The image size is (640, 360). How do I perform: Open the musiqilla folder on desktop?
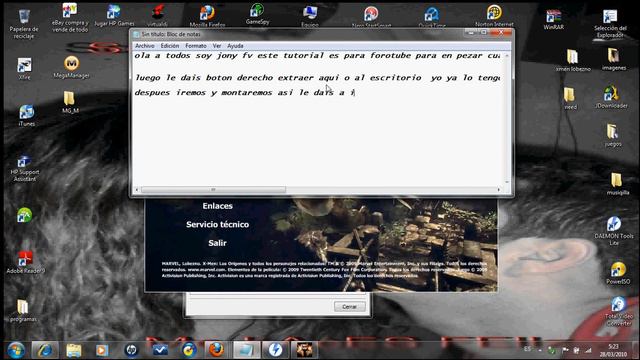coord(617,184)
